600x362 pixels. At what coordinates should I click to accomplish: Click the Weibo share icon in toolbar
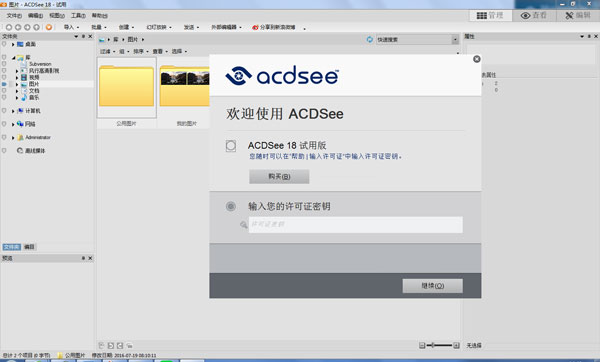coord(255,27)
